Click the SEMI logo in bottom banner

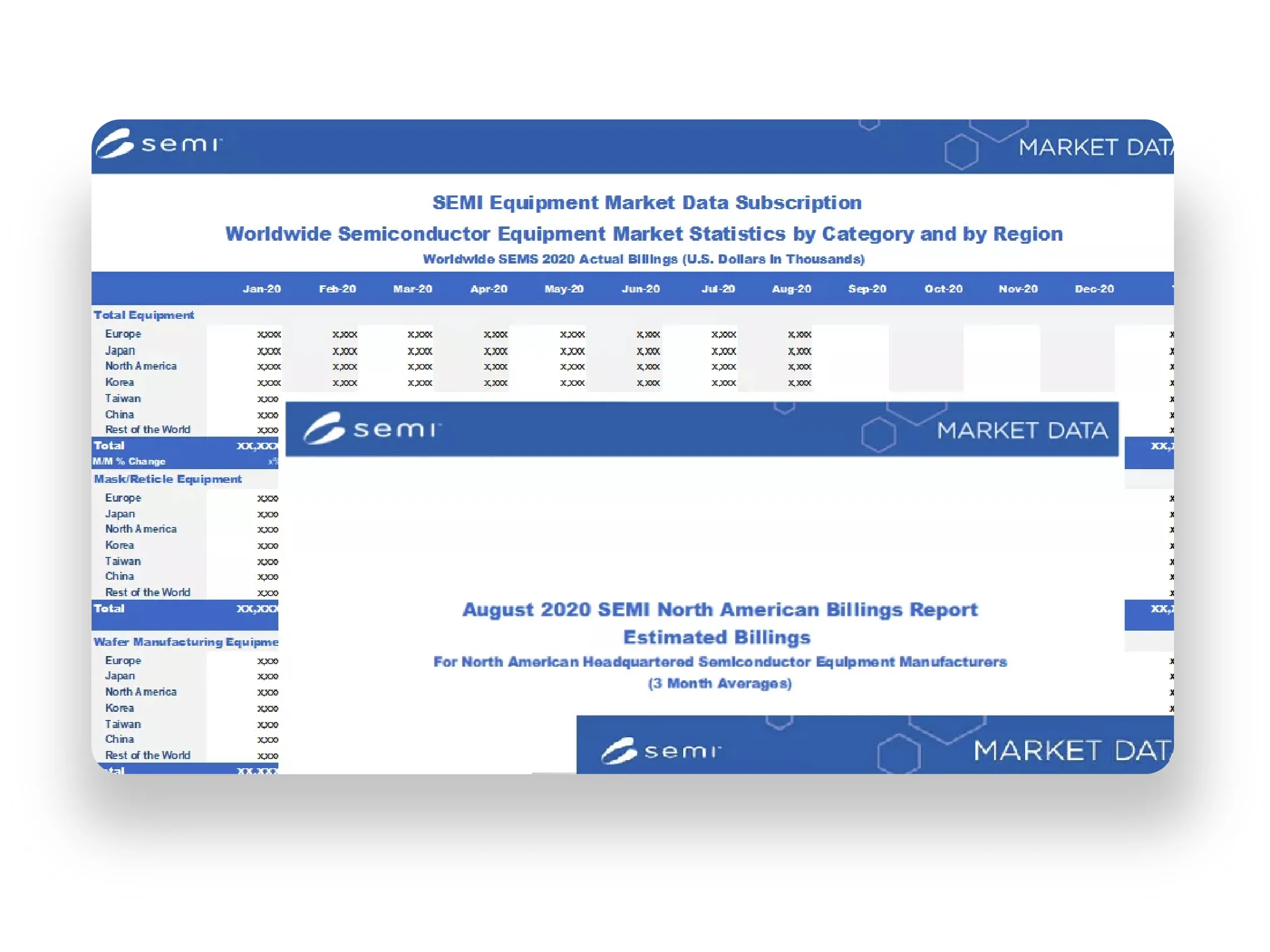click(660, 750)
